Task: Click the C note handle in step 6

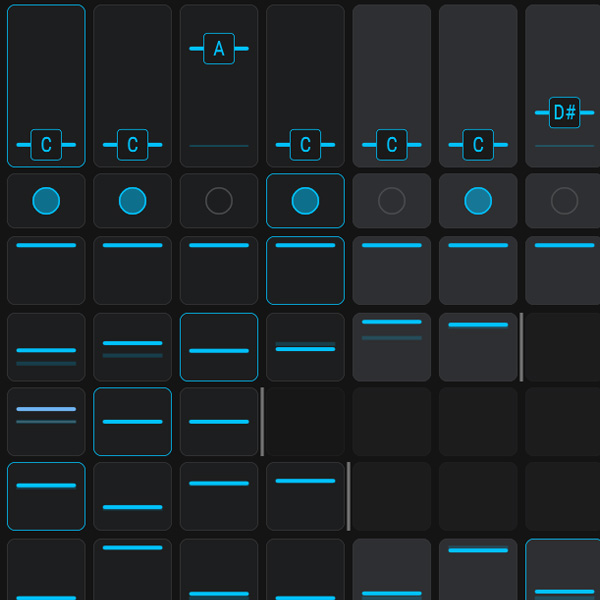Action: click(x=478, y=144)
